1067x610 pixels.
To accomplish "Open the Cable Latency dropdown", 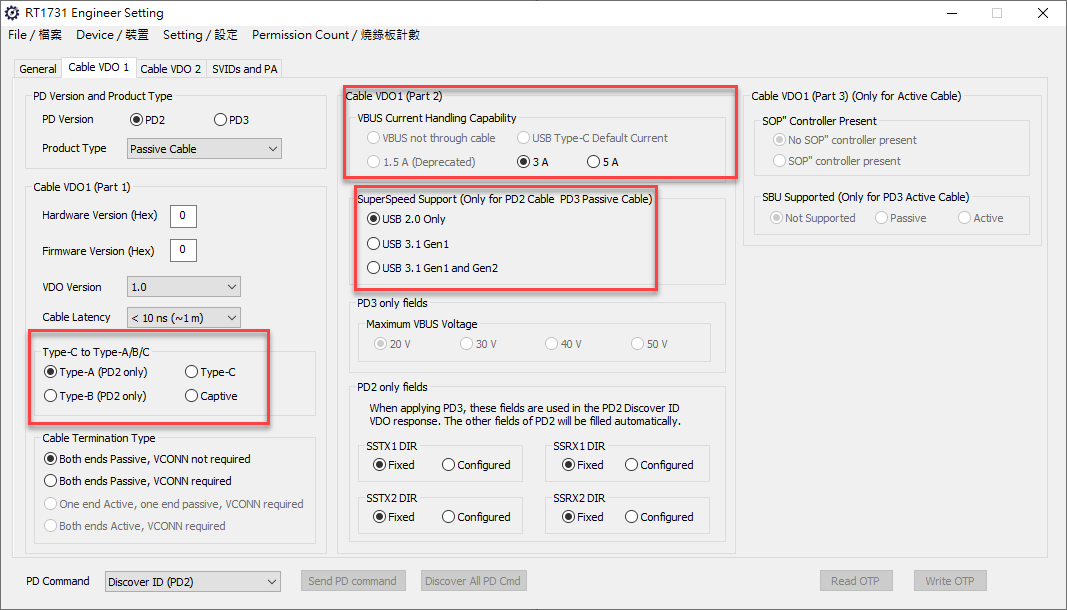I will pyautogui.click(x=184, y=318).
